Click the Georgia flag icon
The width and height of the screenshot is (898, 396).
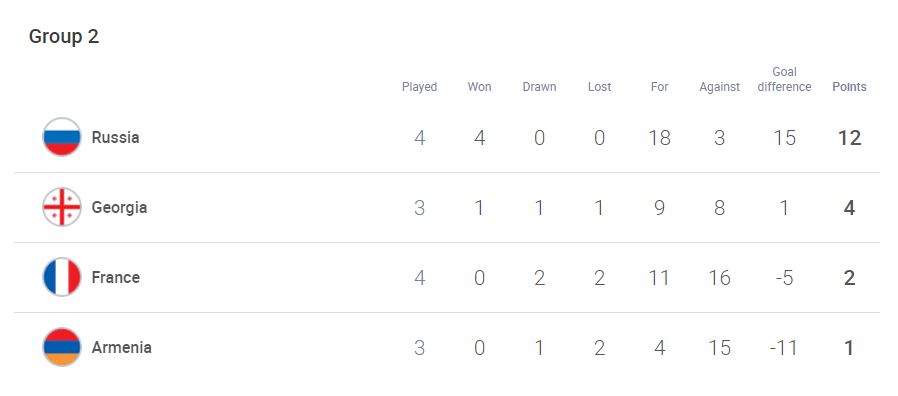point(62,207)
